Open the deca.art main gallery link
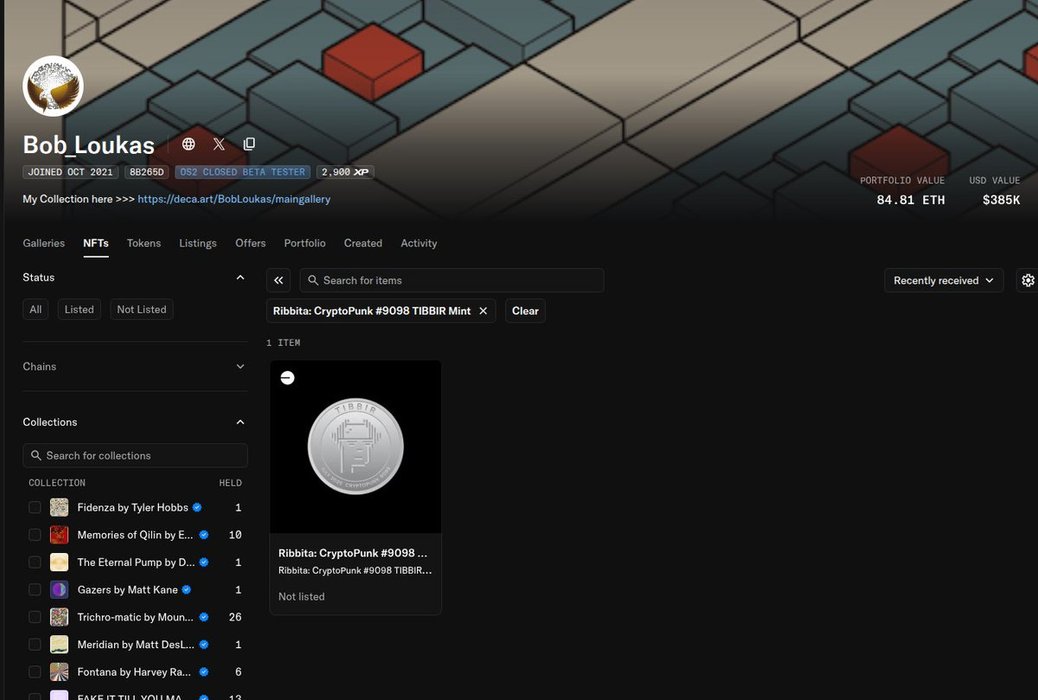The height and width of the screenshot is (700, 1038). click(x=234, y=199)
